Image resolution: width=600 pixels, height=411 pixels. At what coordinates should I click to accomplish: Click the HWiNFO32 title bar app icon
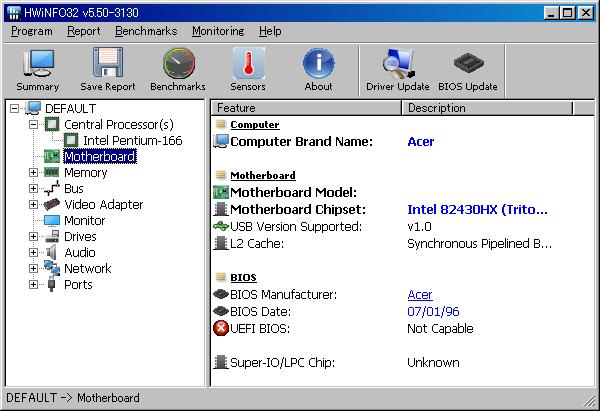[x=13, y=13]
